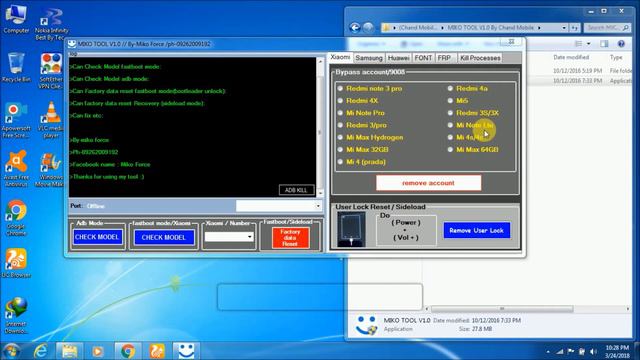Open File Explorer taskbar button

click(69, 351)
